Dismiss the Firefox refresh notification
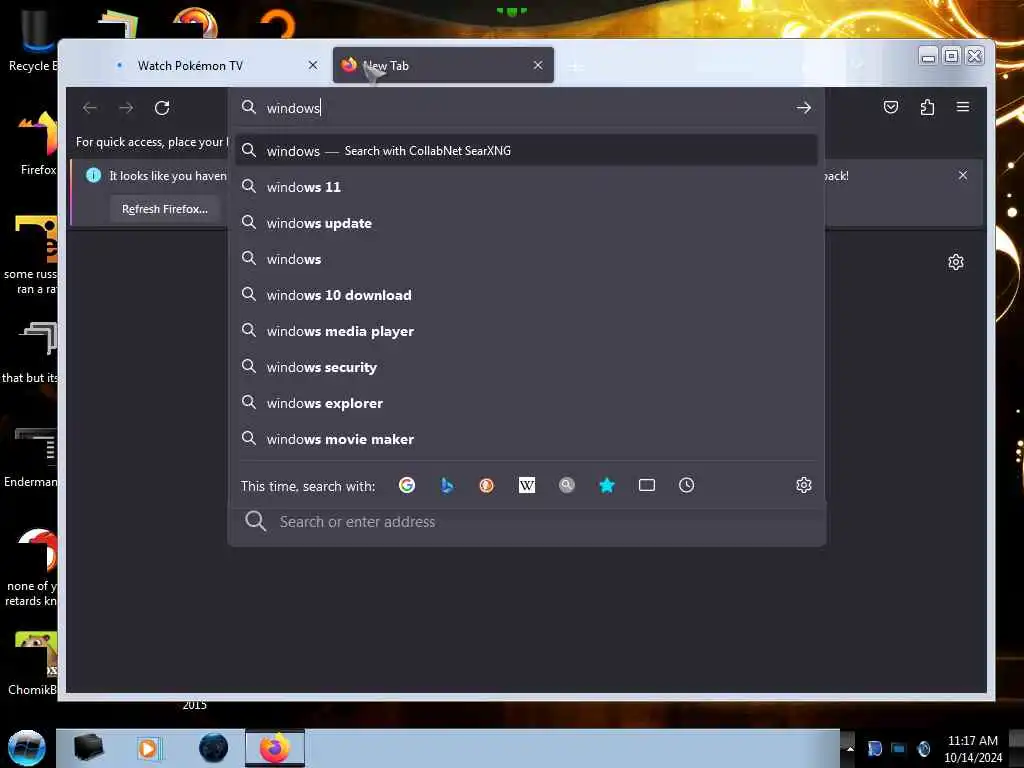Viewport: 1024px width, 768px height. (x=963, y=175)
